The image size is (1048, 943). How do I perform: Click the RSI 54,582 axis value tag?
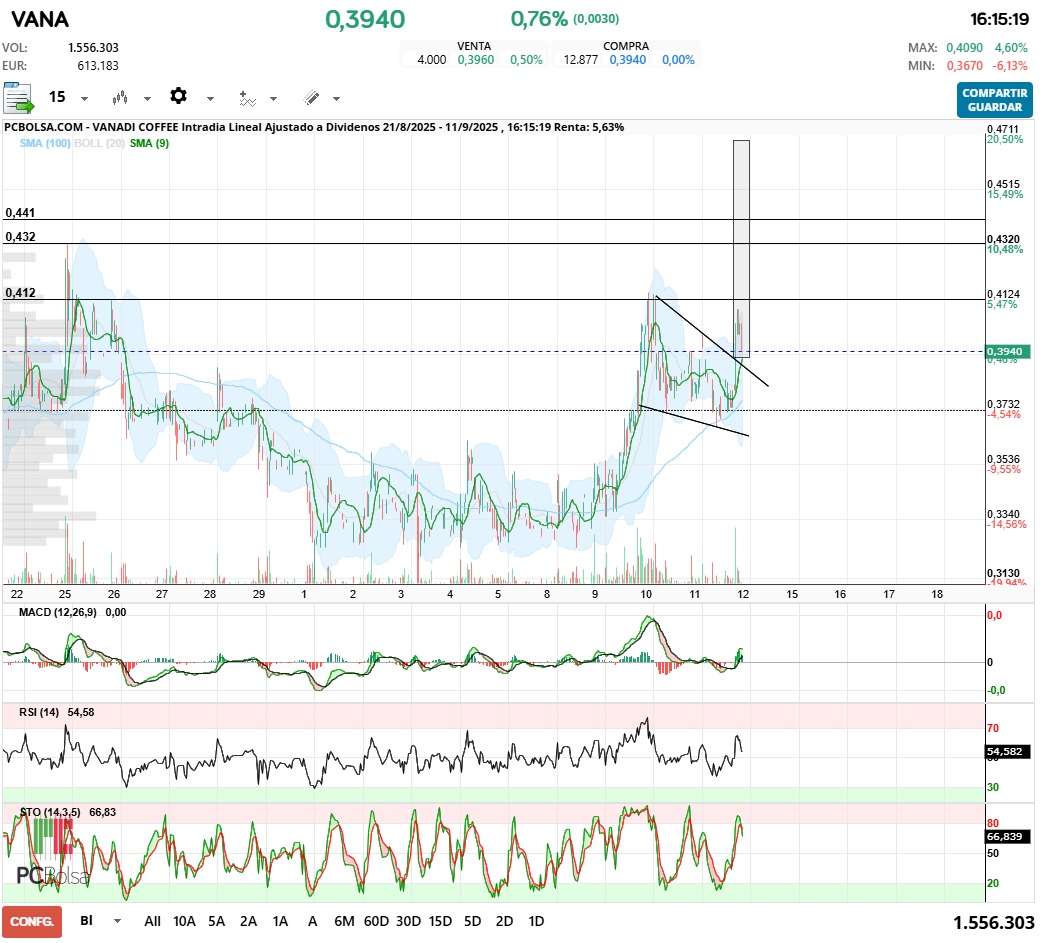pos(1009,752)
